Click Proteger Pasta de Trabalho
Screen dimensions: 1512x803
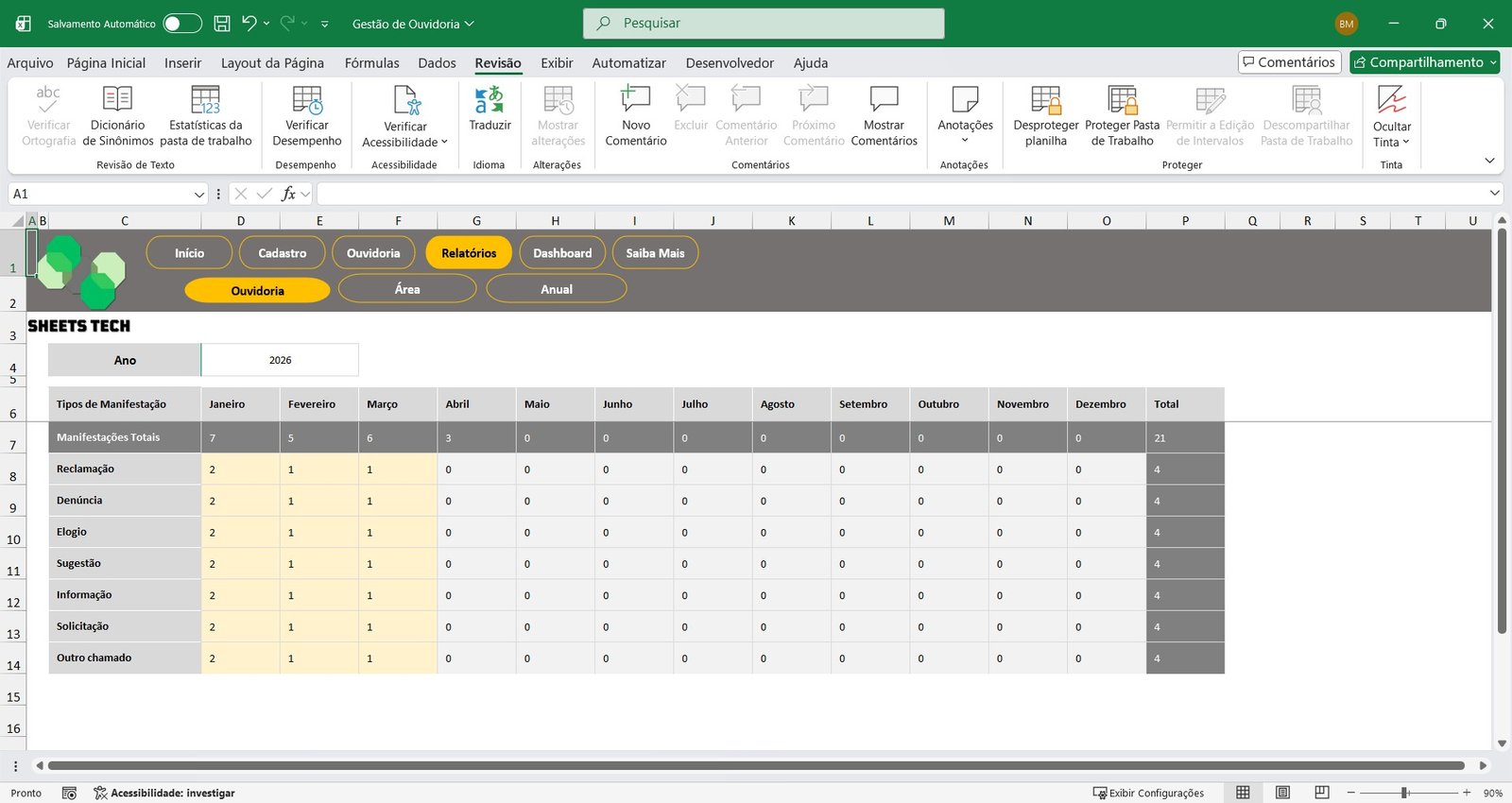[1122, 100]
